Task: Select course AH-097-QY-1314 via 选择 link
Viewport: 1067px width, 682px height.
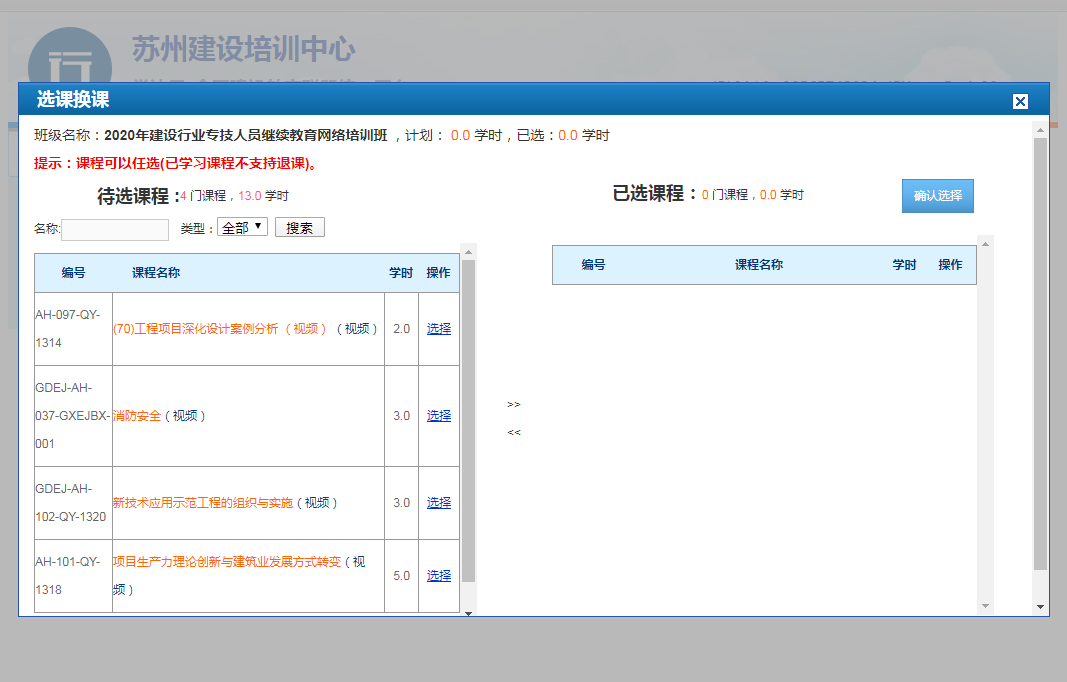Action: (x=438, y=329)
